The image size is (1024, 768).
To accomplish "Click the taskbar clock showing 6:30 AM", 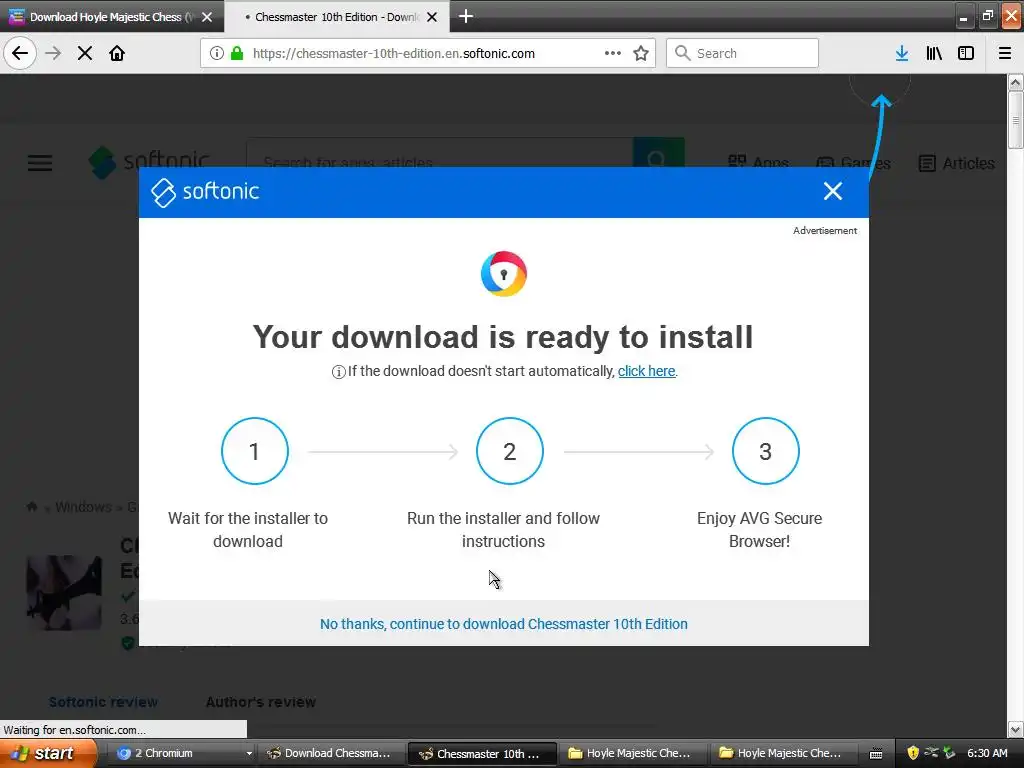I will (x=987, y=753).
